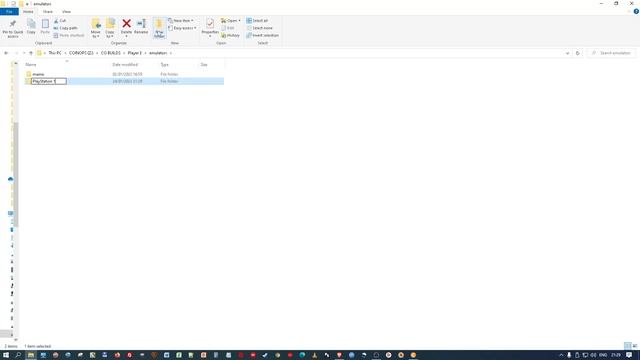Image resolution: width=640 pixels, height=360 pixels.
Task: Refresh the current folder view
Action: [577, 53]
